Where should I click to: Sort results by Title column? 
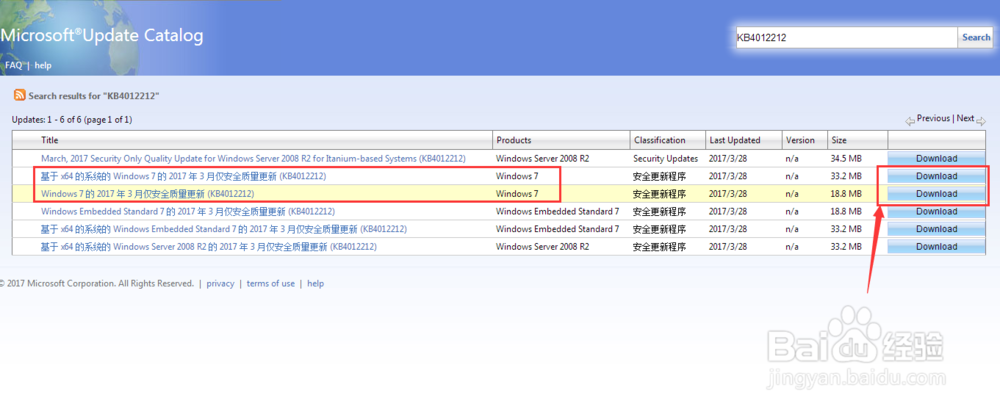(50, 140)
